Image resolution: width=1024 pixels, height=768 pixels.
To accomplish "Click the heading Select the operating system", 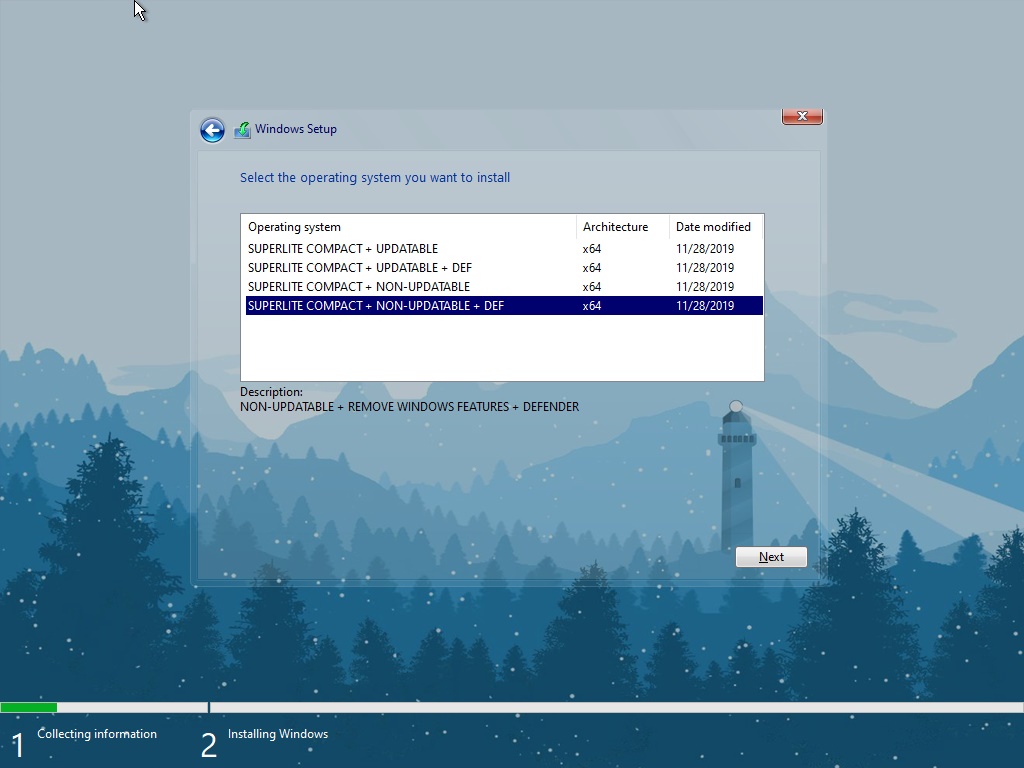I will pyautogui.click(x=375, y=178).
